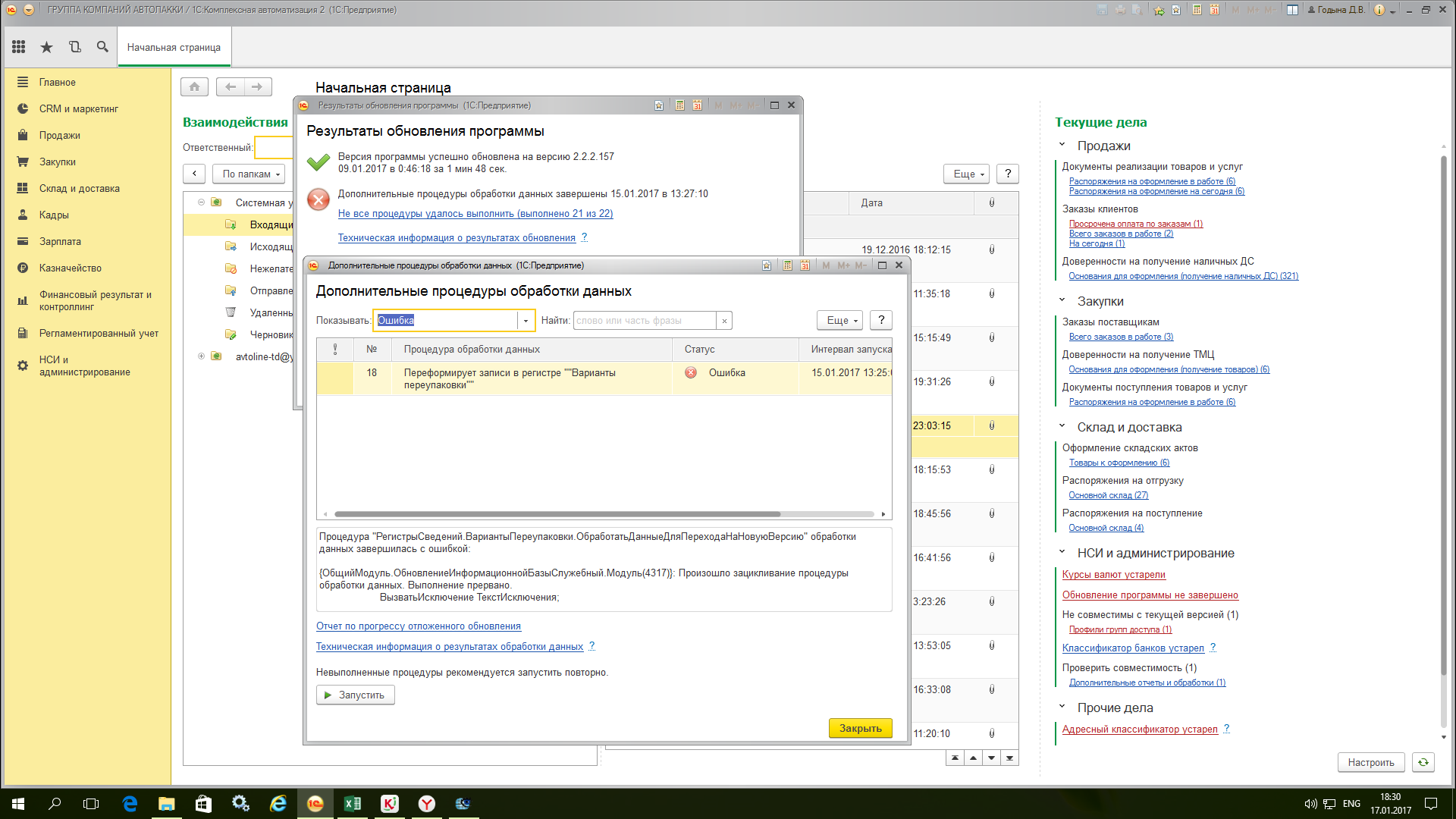Expand the avtoline-td mail account node
The image size is (1456, 819).
201,356
